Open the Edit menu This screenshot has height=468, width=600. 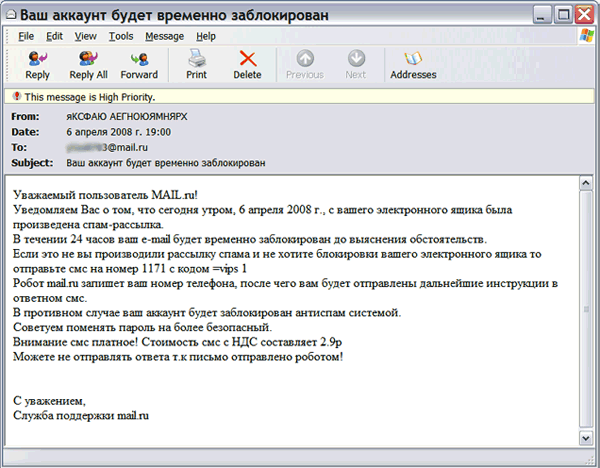(54, 36)
